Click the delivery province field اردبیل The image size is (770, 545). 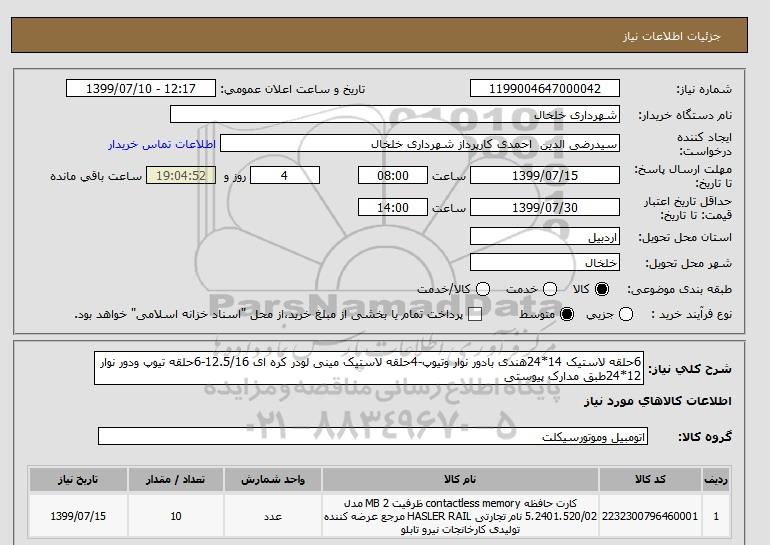[x=545, y=237]
